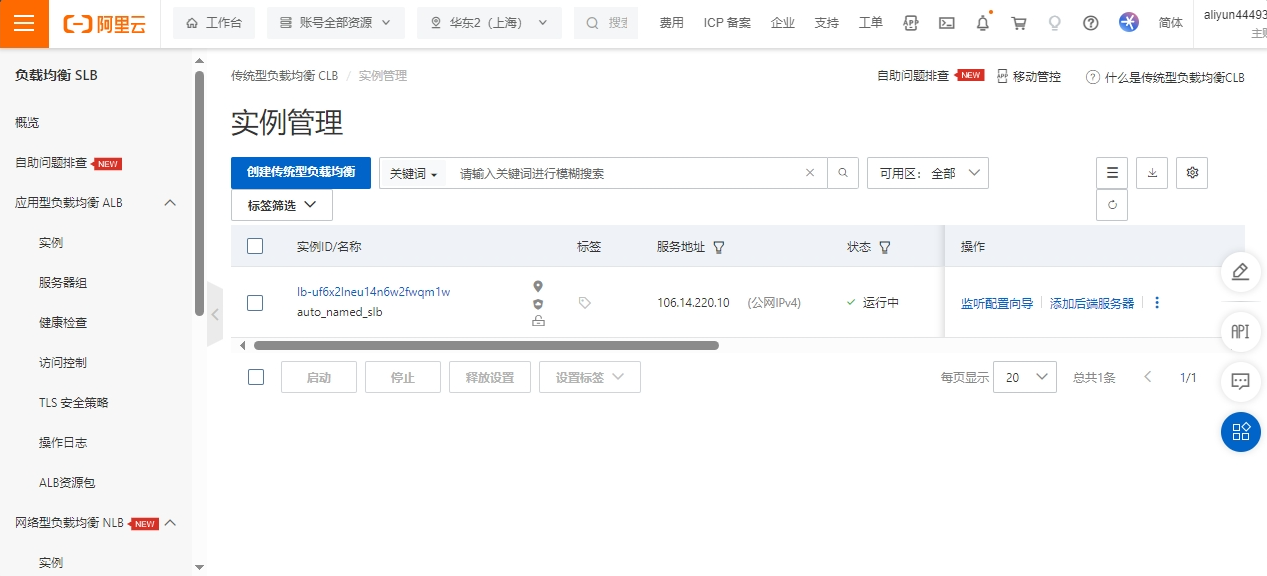This screenshot has height=576, width=1267.
Task: Open the 华东2（上海）region selector
Action: (x=489, y=23)
